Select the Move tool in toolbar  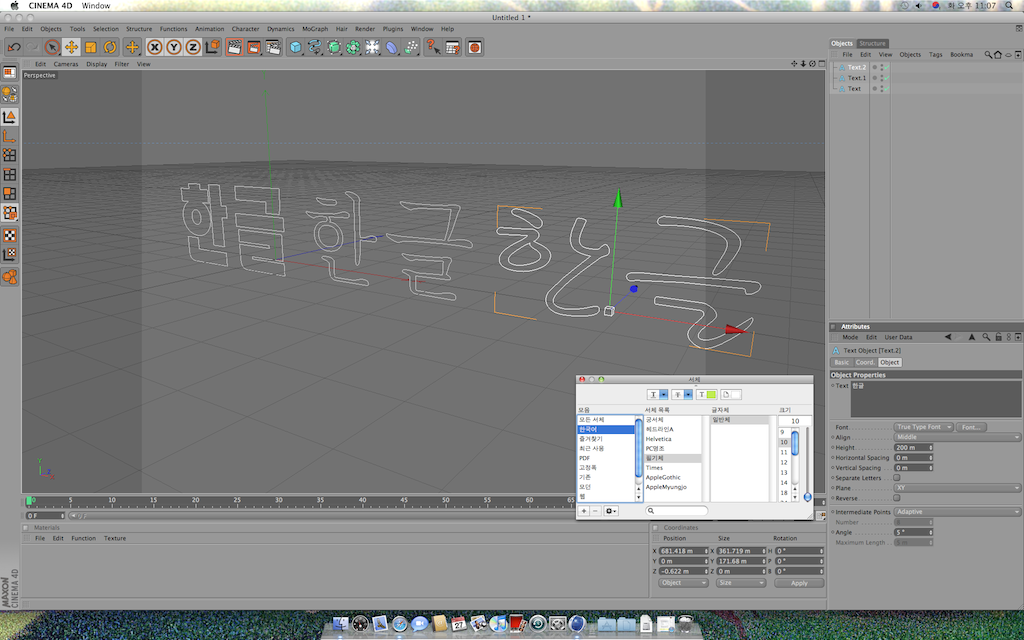(x=71, y=47)
